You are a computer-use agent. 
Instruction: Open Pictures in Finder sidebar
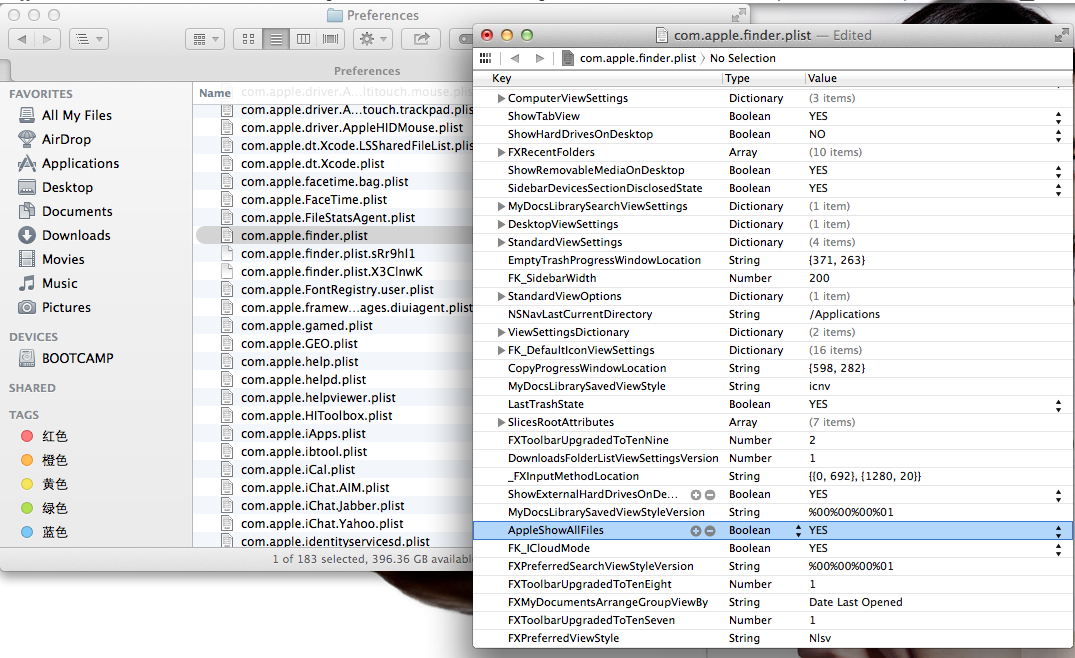pyautogui.click(x=66, y=307)
